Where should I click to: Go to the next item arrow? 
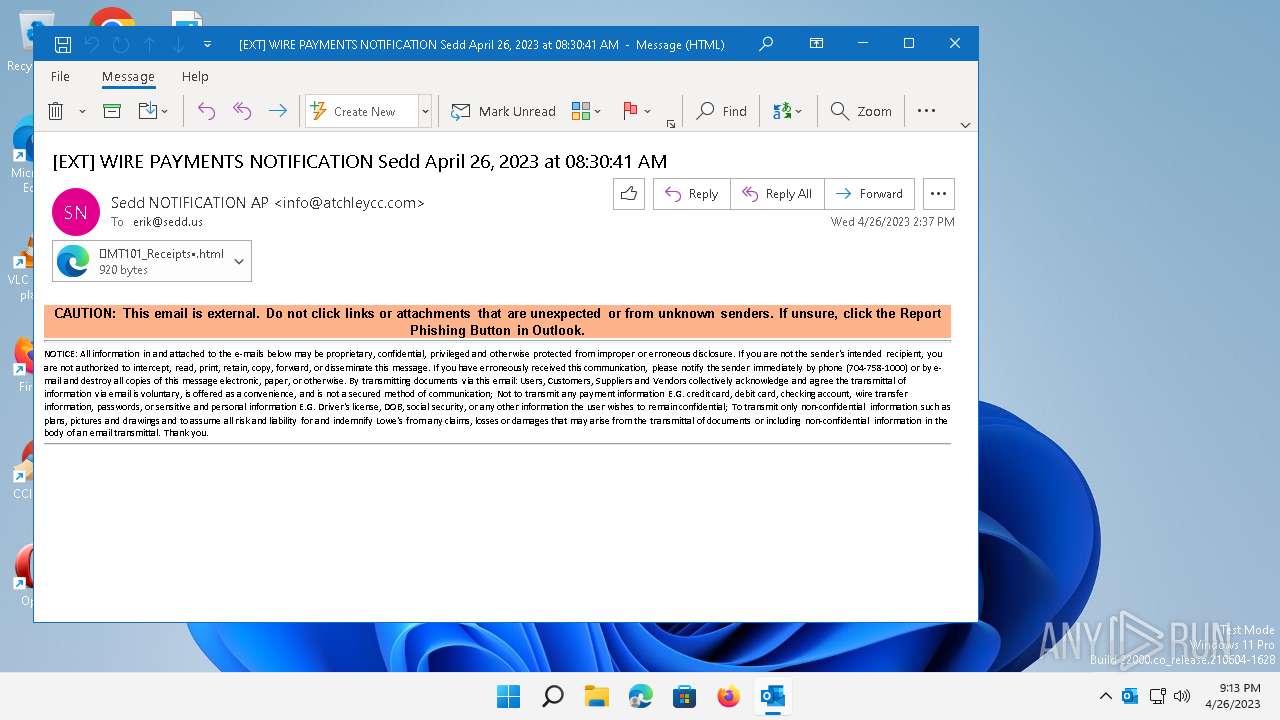coord(178,44)
